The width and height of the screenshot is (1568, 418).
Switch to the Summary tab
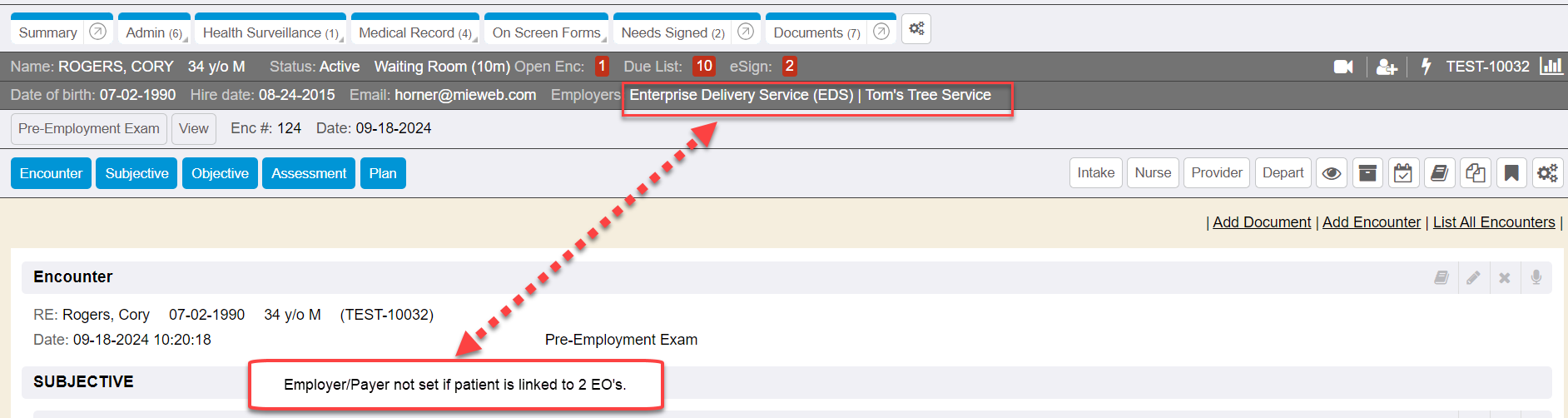47,32
